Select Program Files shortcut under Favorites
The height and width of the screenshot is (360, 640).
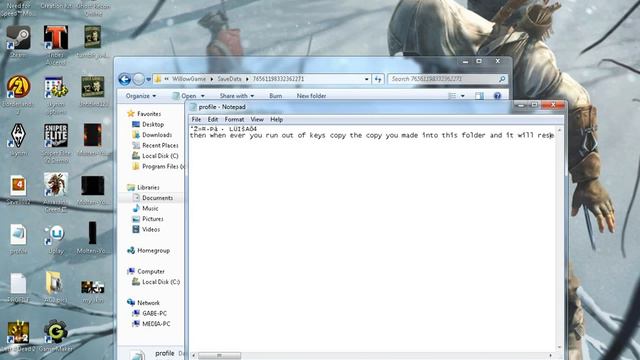(x=158, y=167)
